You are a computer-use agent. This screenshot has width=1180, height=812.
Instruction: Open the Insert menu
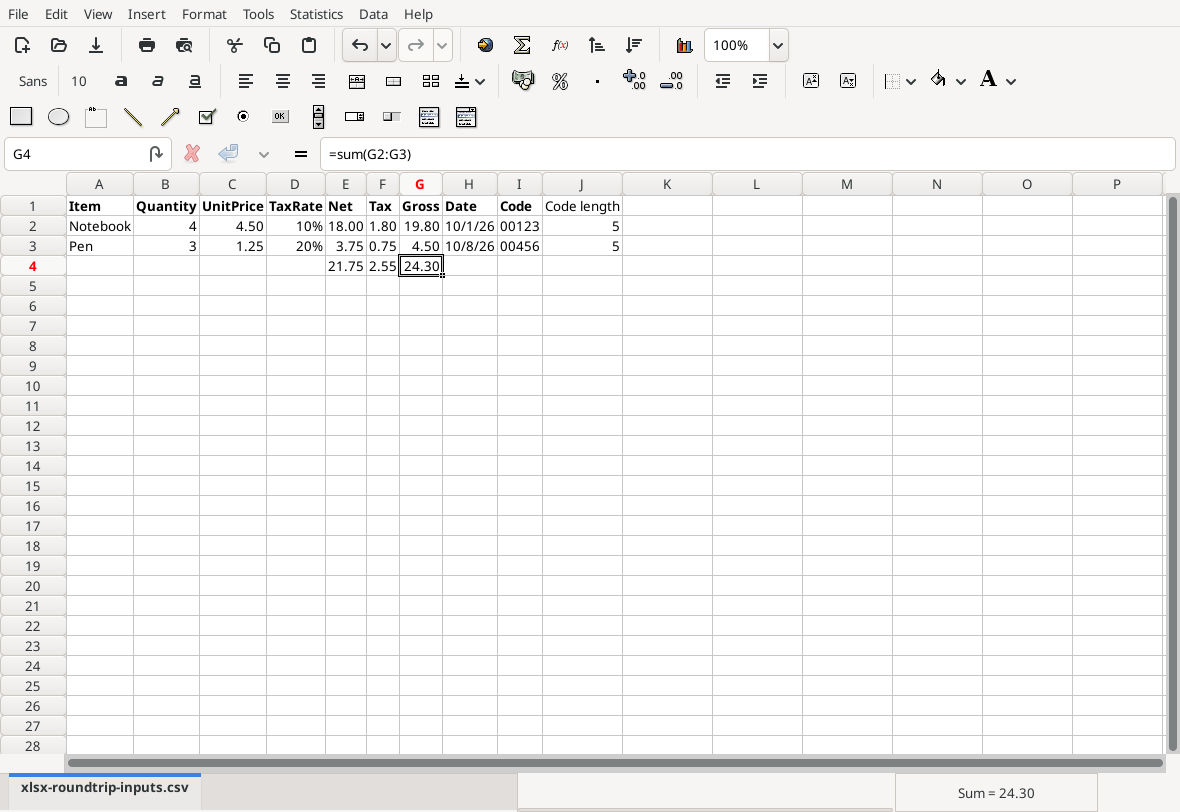click(147, 14)
